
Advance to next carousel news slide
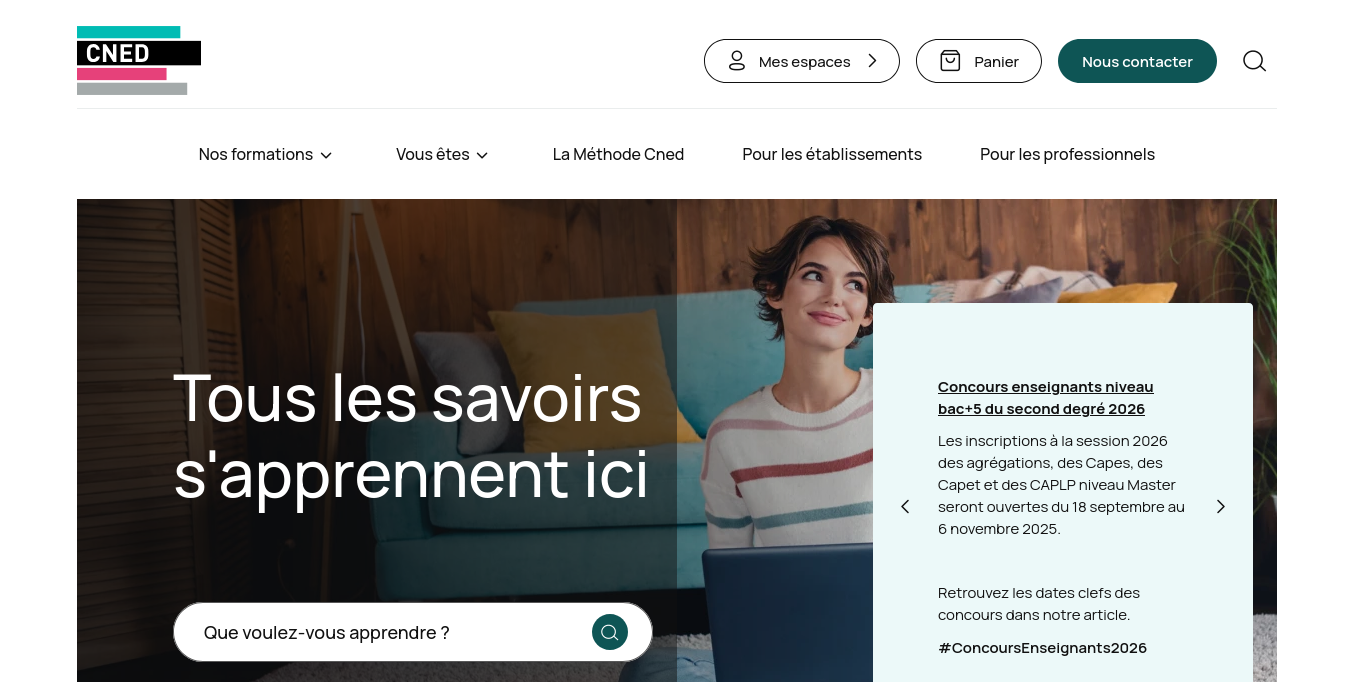tap(1220, 506)
